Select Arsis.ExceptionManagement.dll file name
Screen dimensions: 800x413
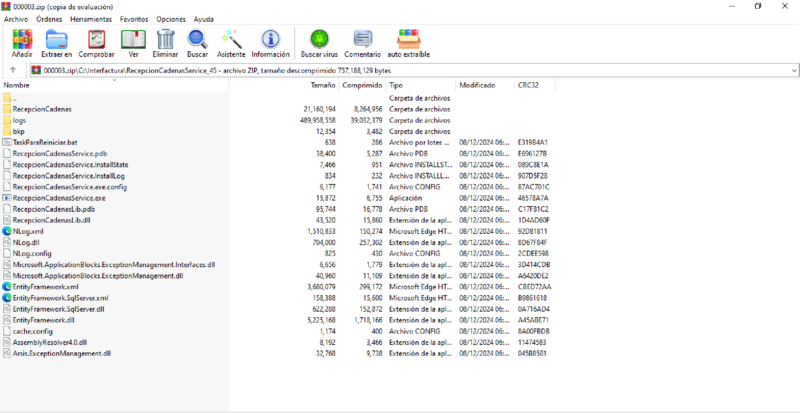[62, 353]
